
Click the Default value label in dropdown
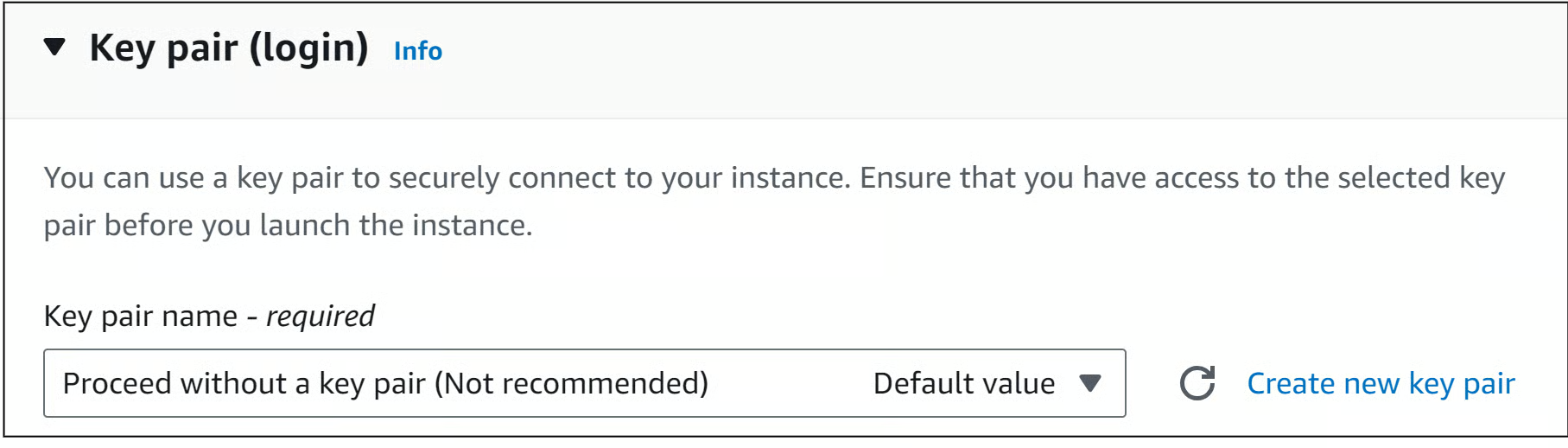964,383
